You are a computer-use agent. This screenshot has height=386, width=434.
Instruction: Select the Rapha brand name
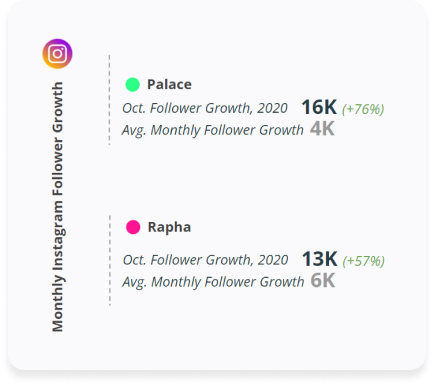pyautogui.click(x=169, y=227)
